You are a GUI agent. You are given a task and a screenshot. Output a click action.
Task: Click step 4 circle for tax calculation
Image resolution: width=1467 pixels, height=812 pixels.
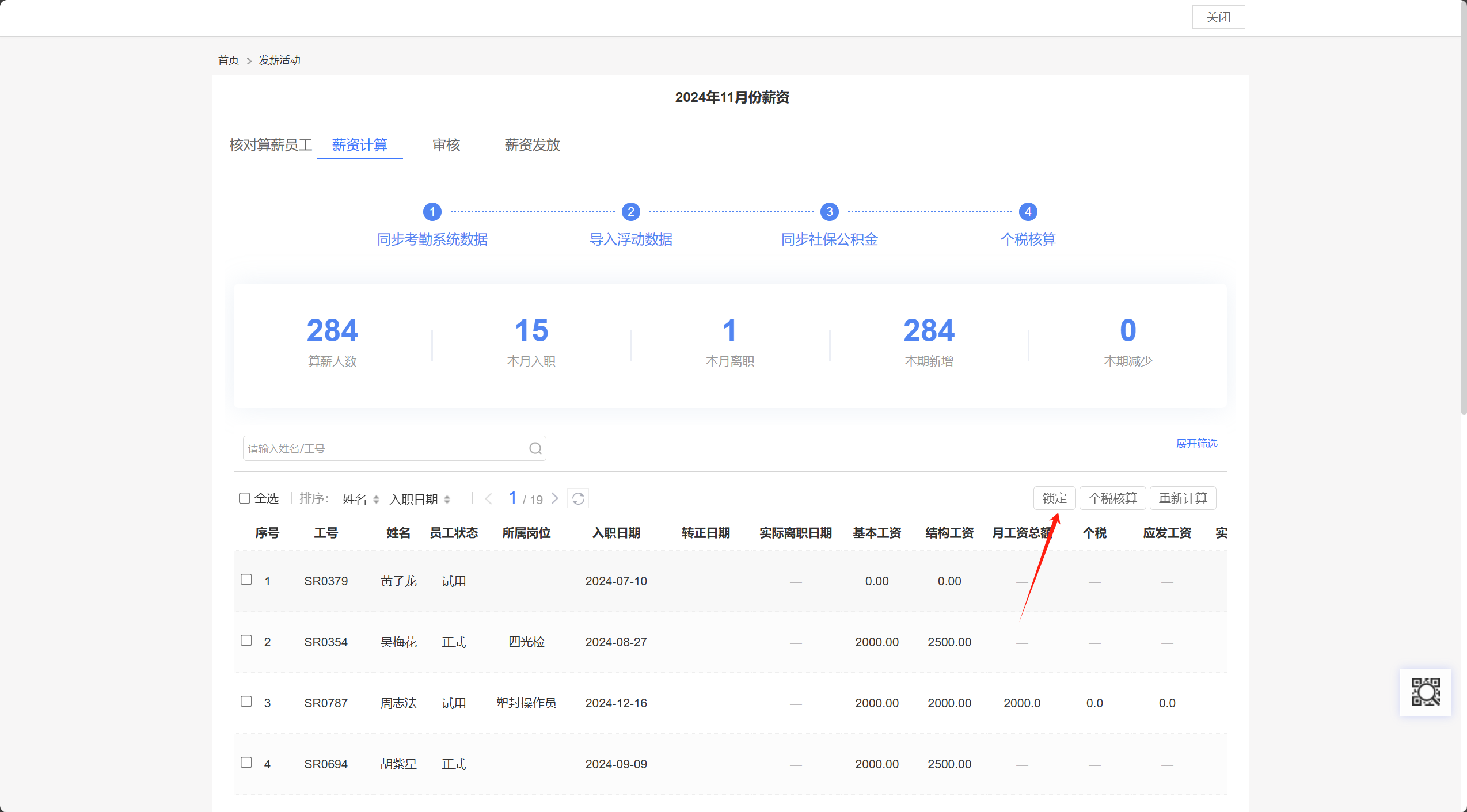pos(1028,212)
